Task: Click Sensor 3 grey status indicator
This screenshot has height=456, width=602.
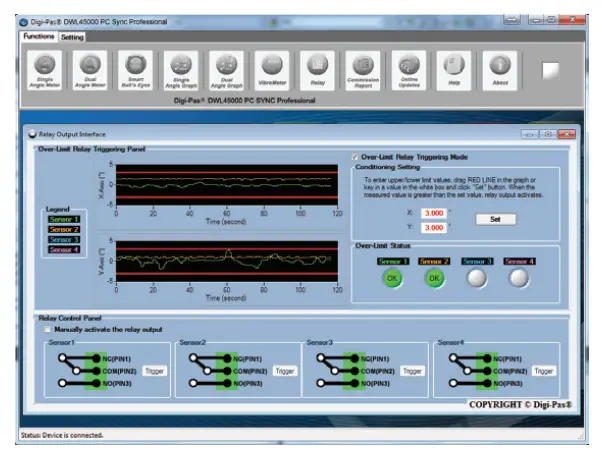Action: (x=476, y=278)
